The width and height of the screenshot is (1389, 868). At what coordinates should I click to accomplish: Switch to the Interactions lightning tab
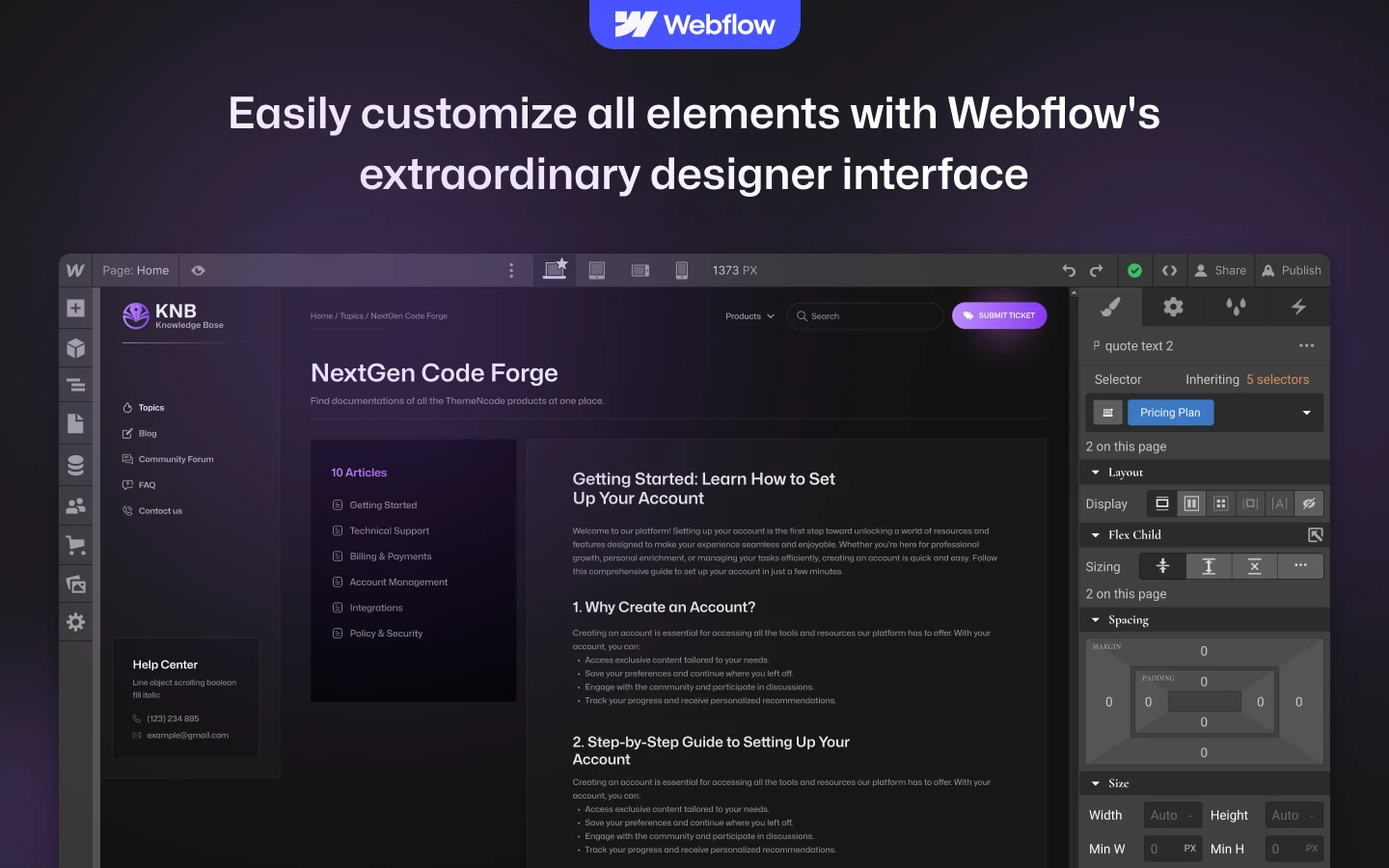[x=1298, y=308]
